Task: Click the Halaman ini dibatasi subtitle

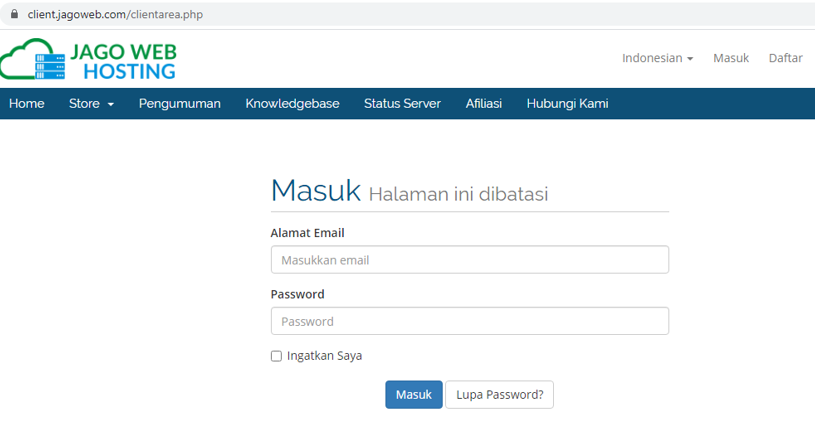Action: click(x=458, y=194)
